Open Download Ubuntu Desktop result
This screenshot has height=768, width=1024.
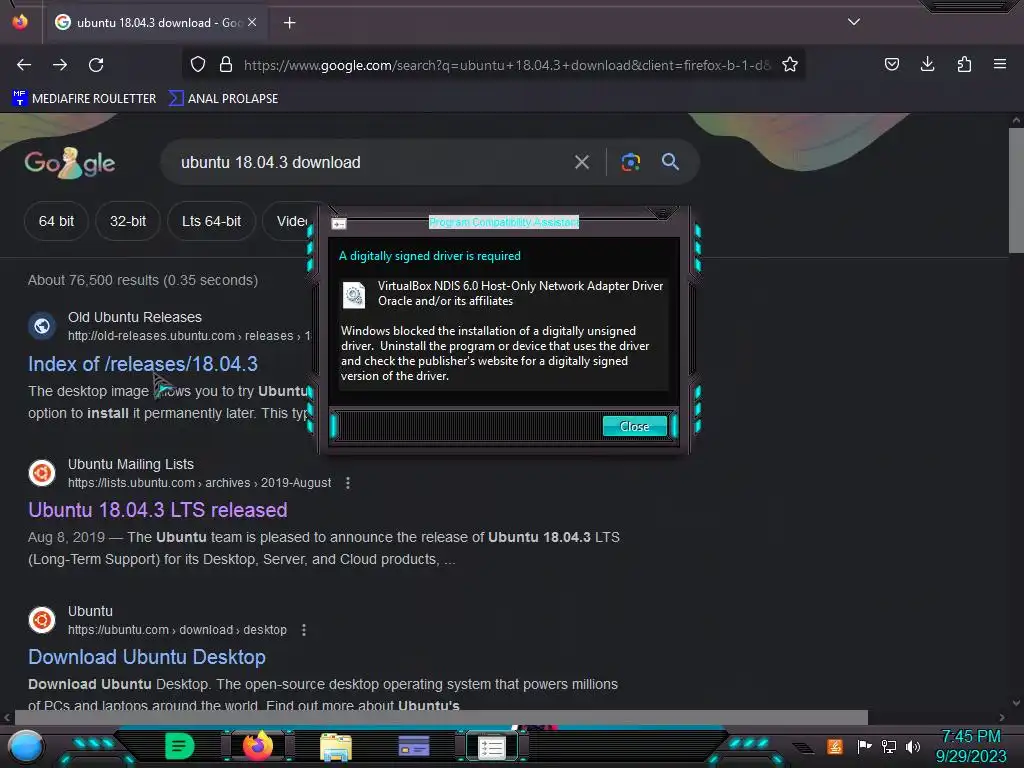(x=147, y=657)
